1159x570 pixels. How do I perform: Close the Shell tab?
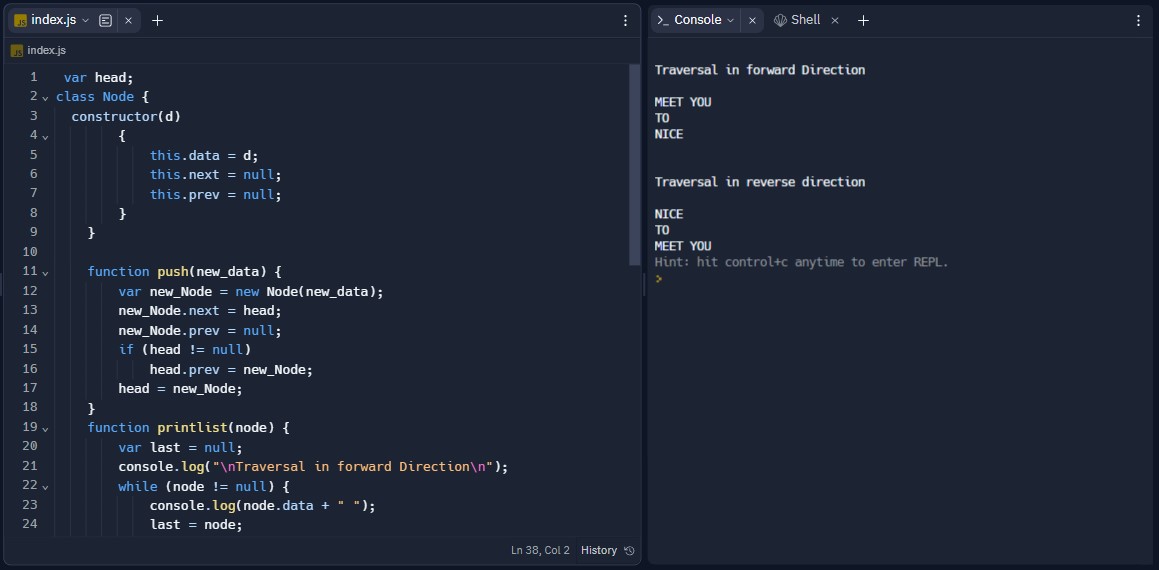(835, 20)
